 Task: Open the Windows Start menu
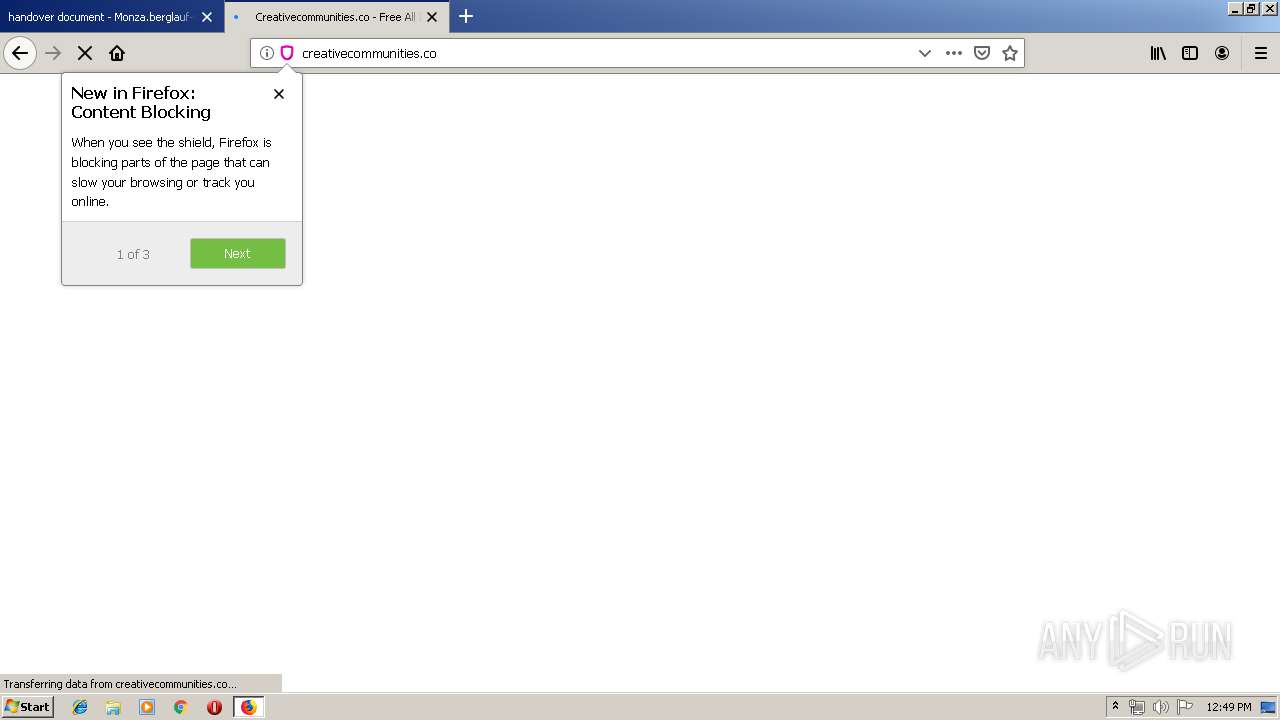pos(28,707)
